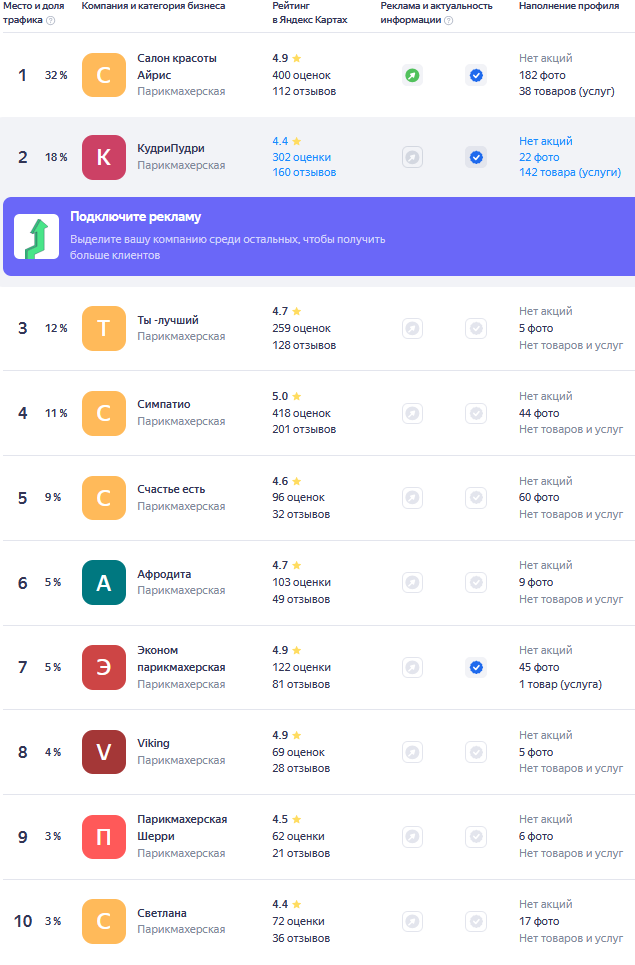Click the blue verified checkmark for Салон красоты Айрис
The image size is (635, 965).
[476, 75]
